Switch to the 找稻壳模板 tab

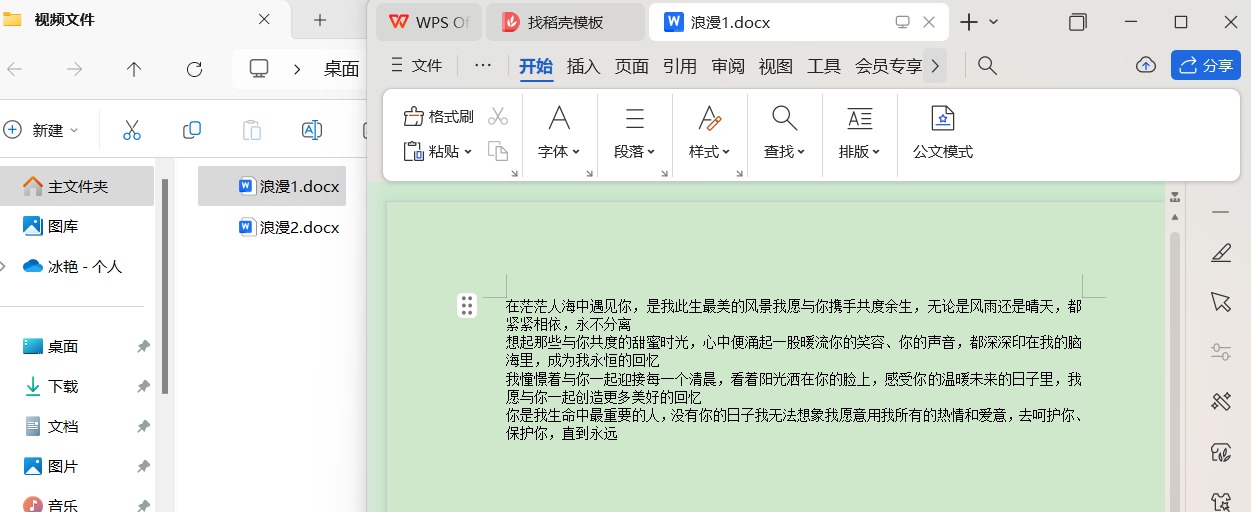click(x=565, y=22)
